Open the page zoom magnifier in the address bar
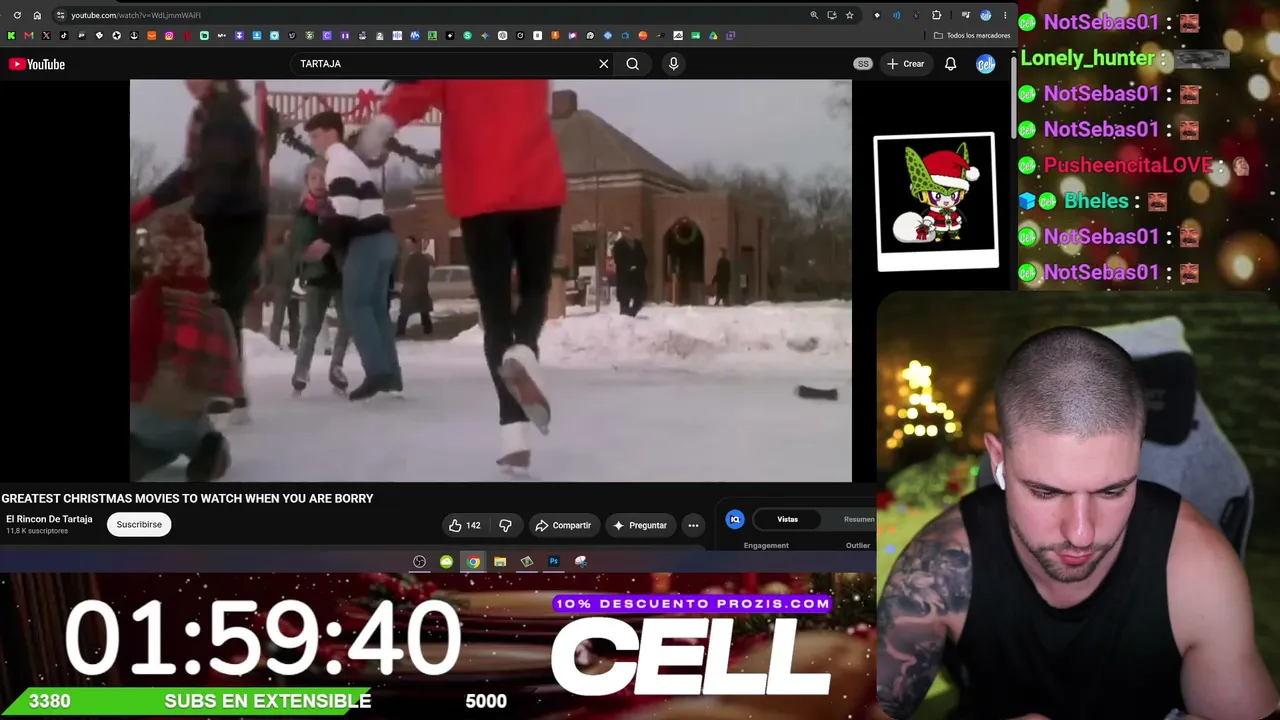Viewport: 1280px width, 720px height. tap(814, 15)
